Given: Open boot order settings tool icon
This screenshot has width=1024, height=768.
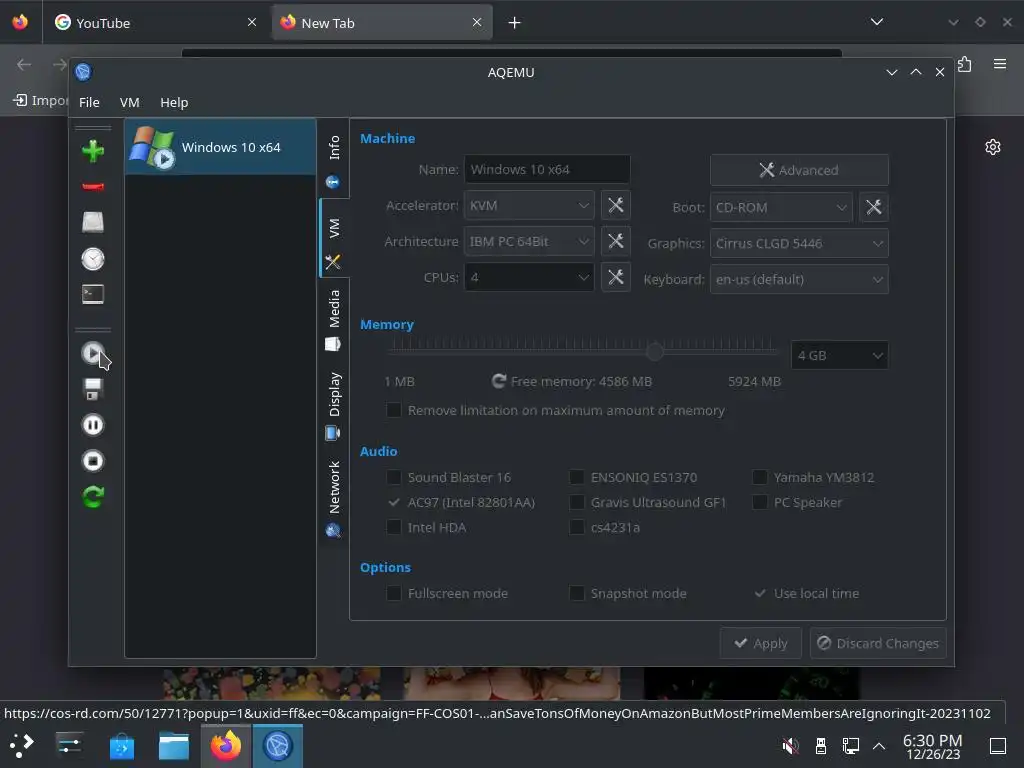Looking at the screenshot, I should pyautogui.click(x=873, y=207).
